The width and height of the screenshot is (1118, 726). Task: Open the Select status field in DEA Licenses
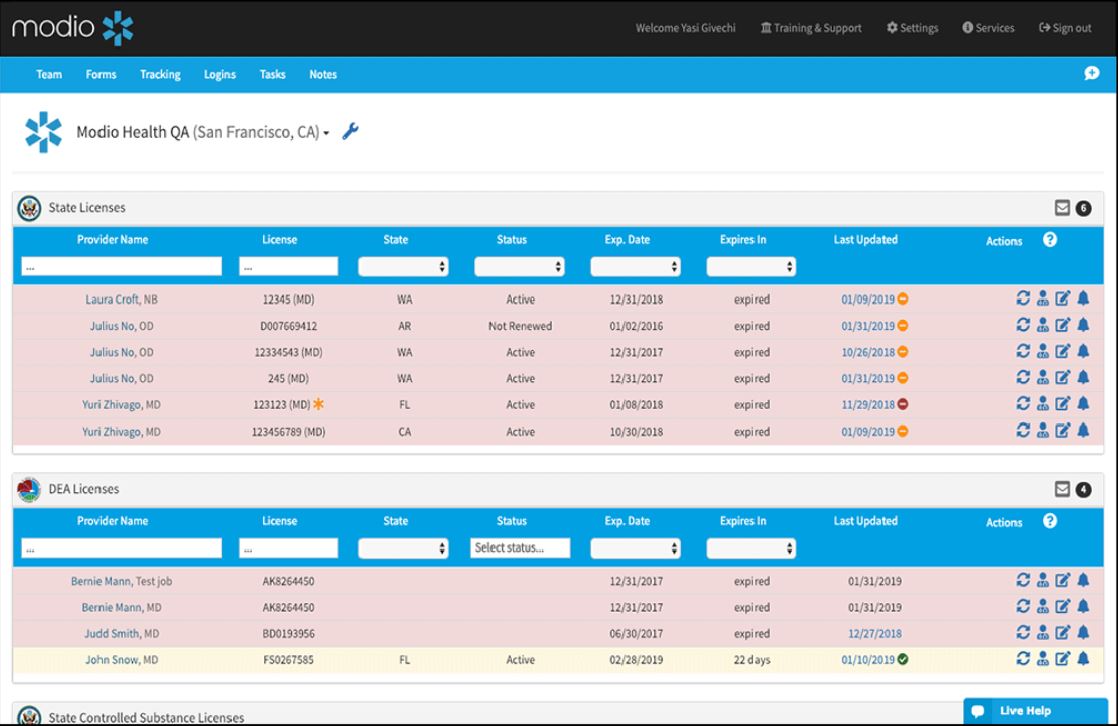pos(520,548)
